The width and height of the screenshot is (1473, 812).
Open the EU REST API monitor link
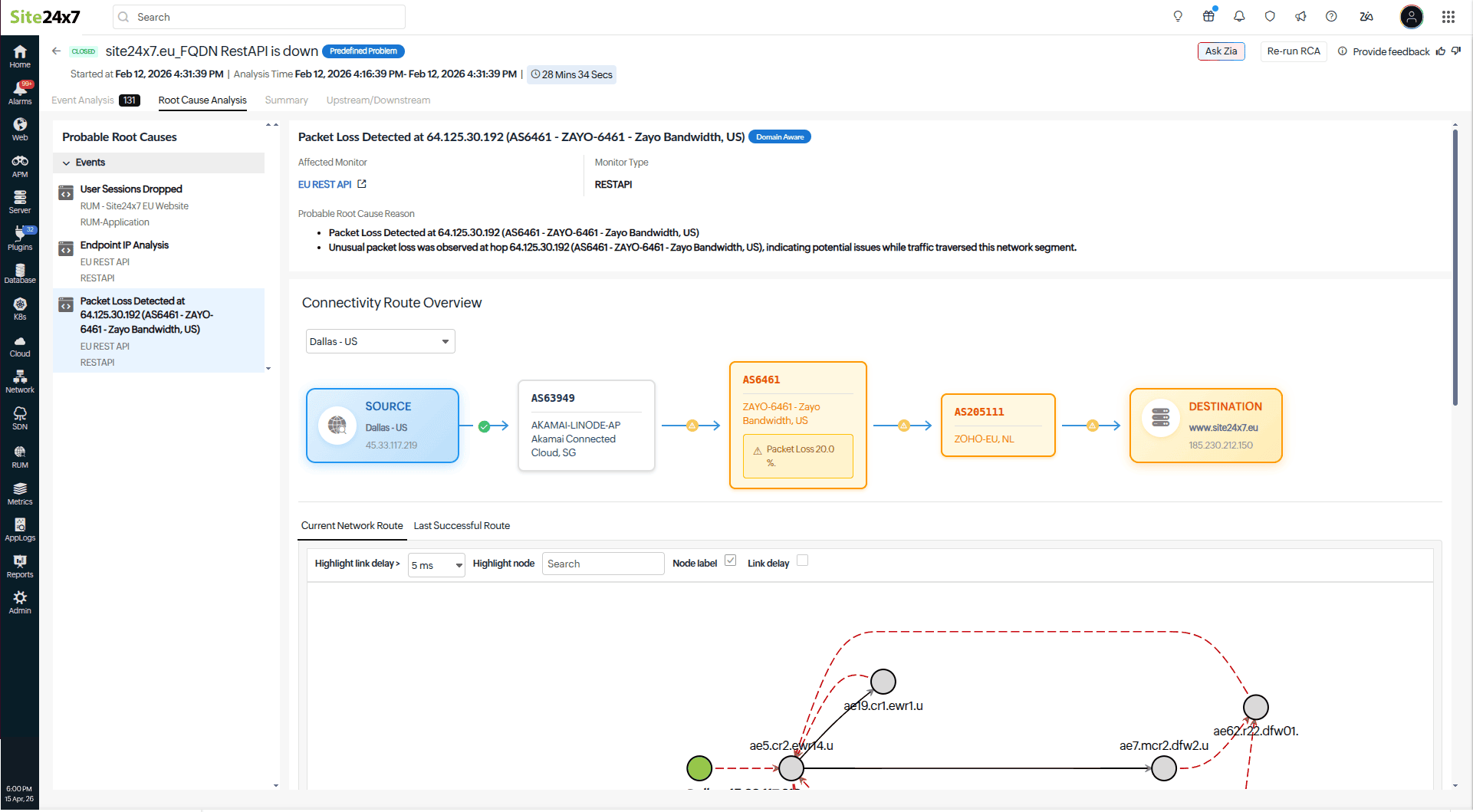[324, 184]
